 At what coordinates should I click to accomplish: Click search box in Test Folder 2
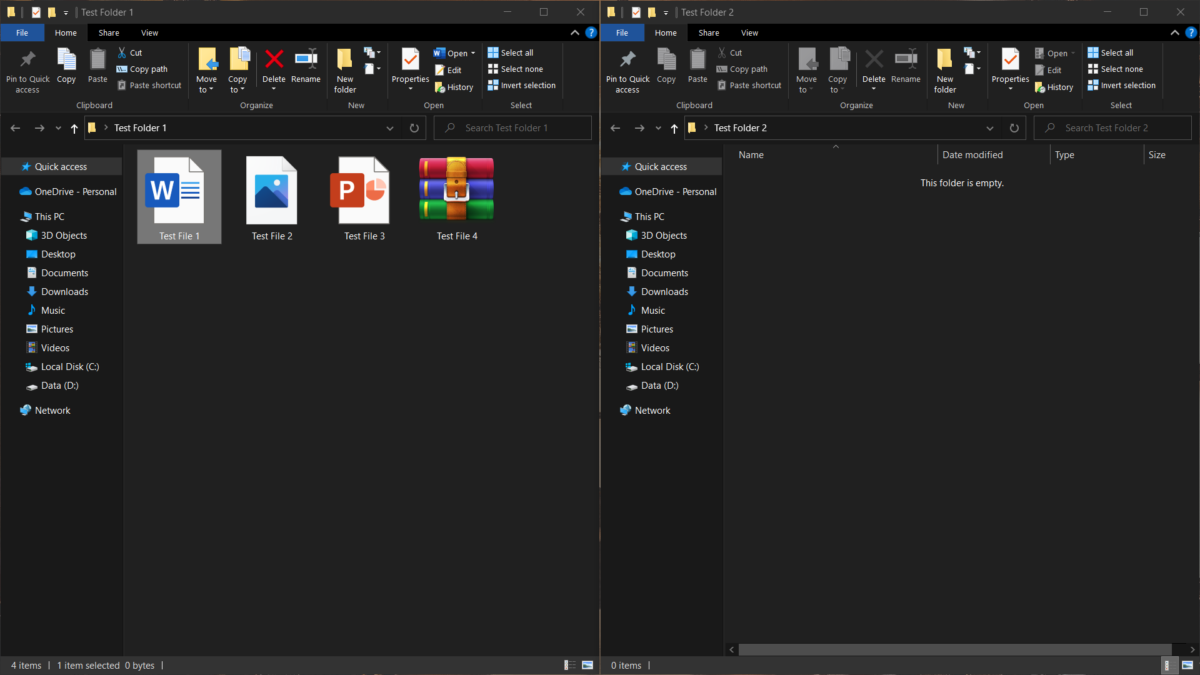[x=1113, y=128]
